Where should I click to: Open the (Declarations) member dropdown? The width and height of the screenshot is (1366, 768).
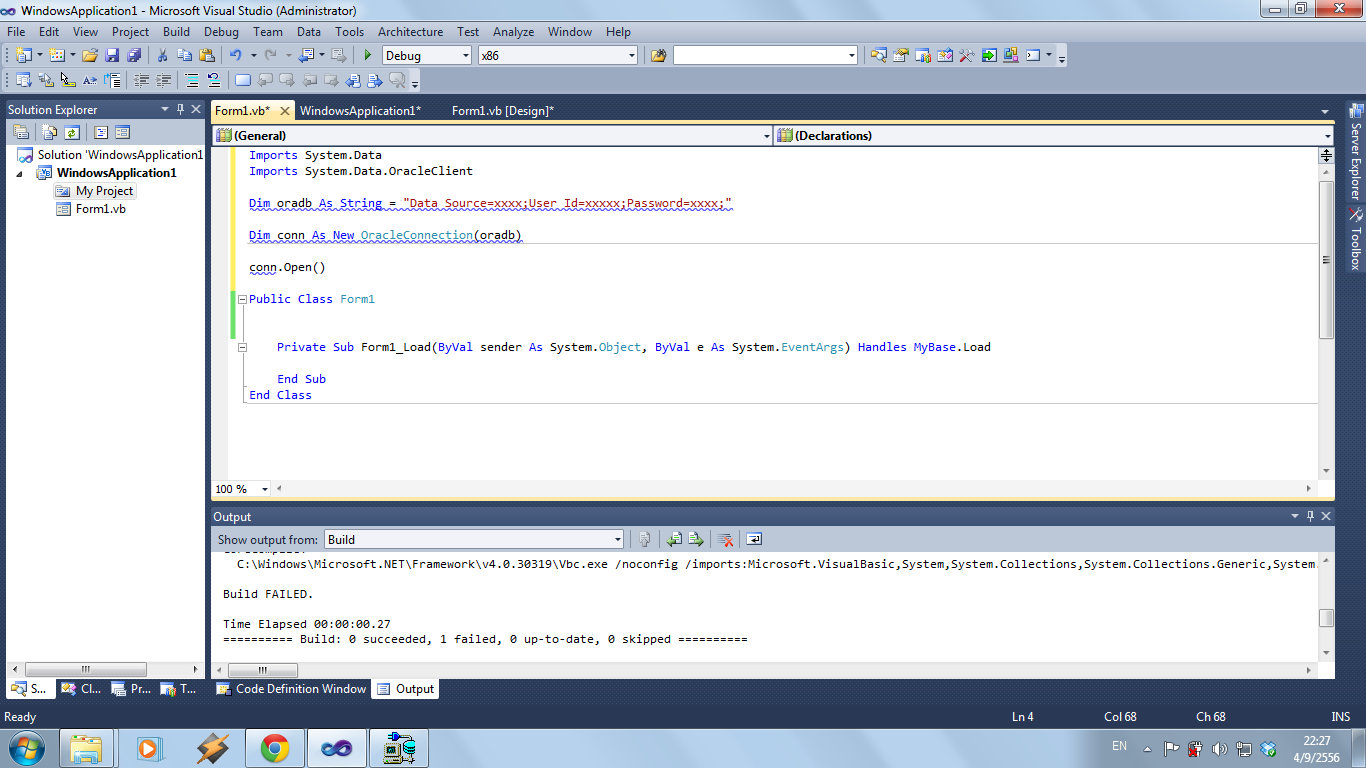point(1328,136)
